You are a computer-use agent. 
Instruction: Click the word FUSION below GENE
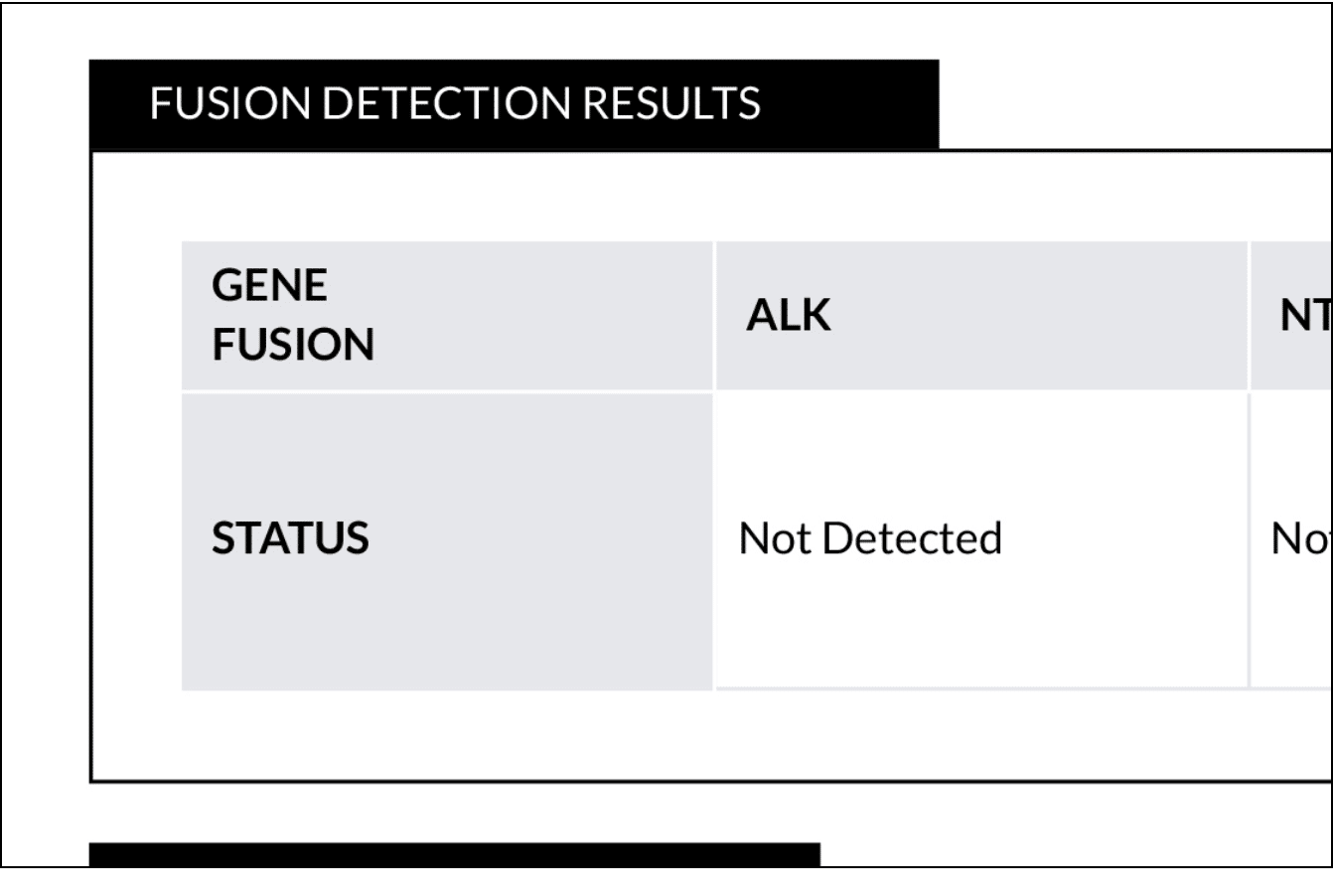click(x=293, y=345)
